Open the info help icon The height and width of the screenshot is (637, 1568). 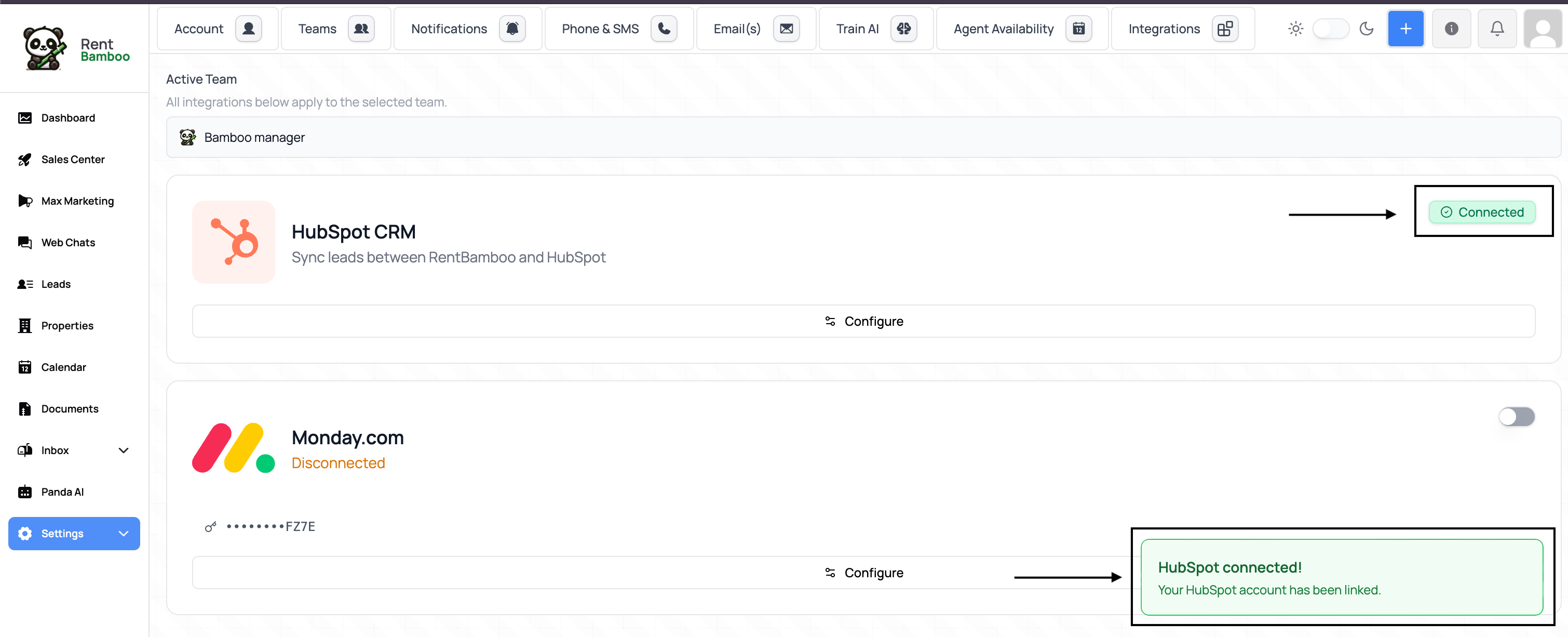pyautogui.click(x=1451, y=29)
